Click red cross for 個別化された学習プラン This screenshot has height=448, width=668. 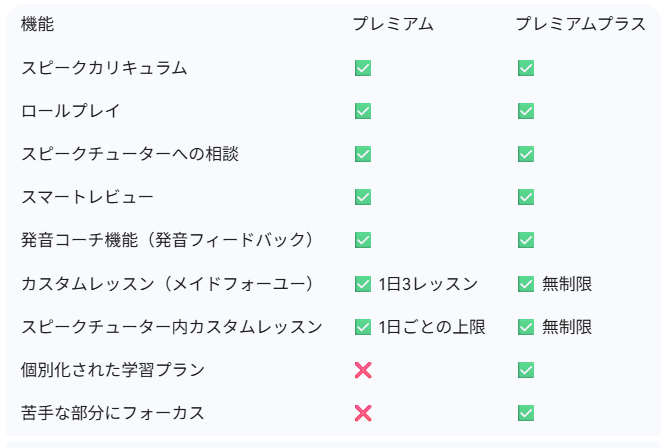pyautogui.click(x=363, y=370)
